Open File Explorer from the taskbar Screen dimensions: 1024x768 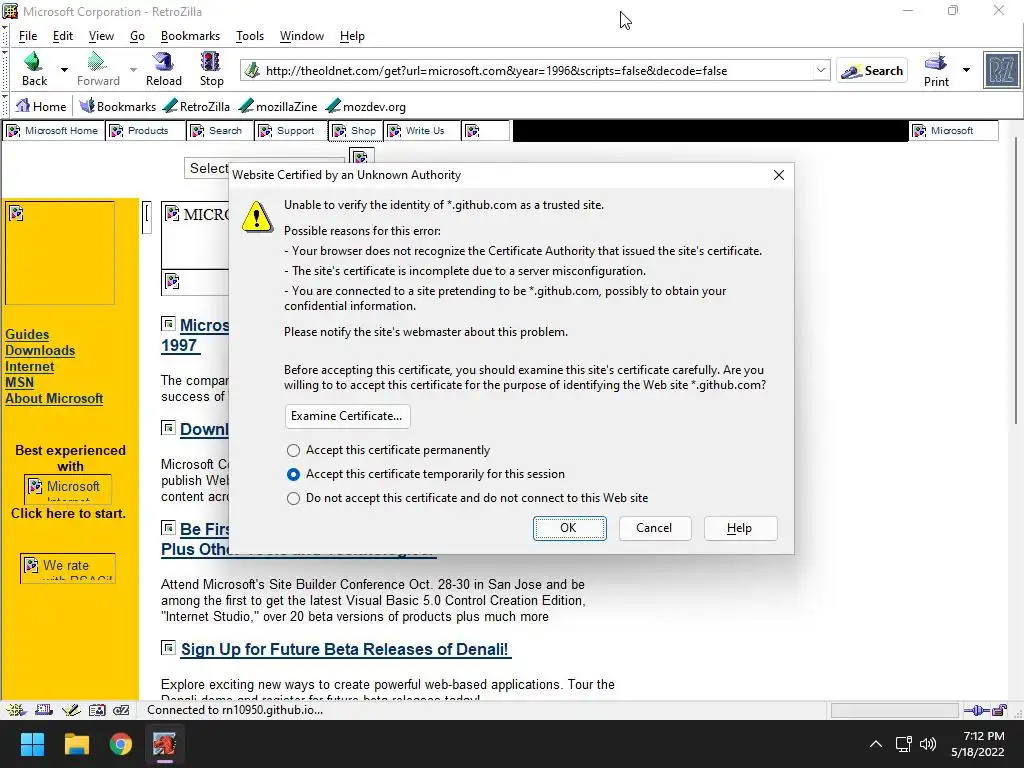tap(76, 744)
